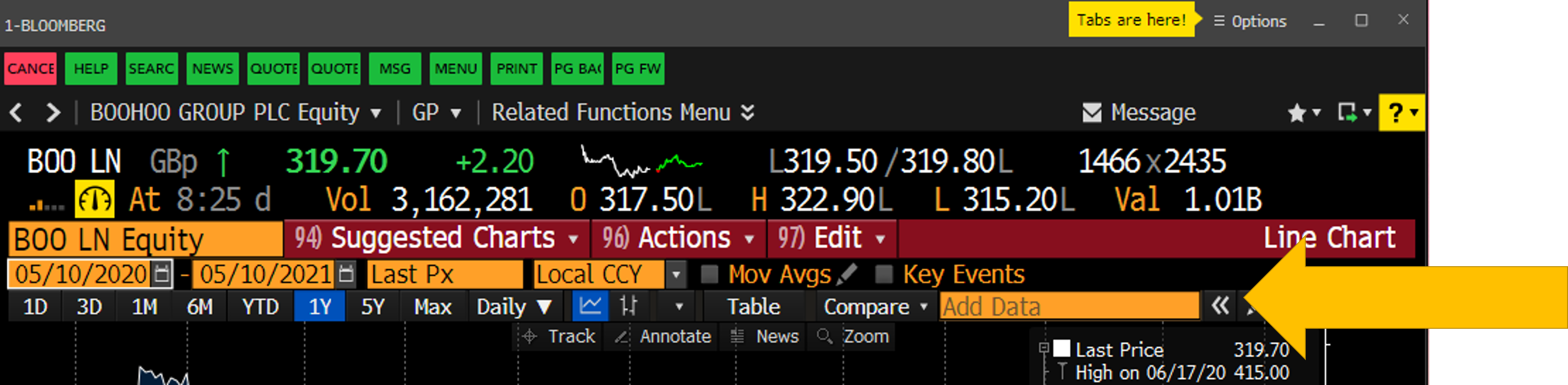Click the PG BACK button
Screen dimensions: 1568x385
point(577,68)
